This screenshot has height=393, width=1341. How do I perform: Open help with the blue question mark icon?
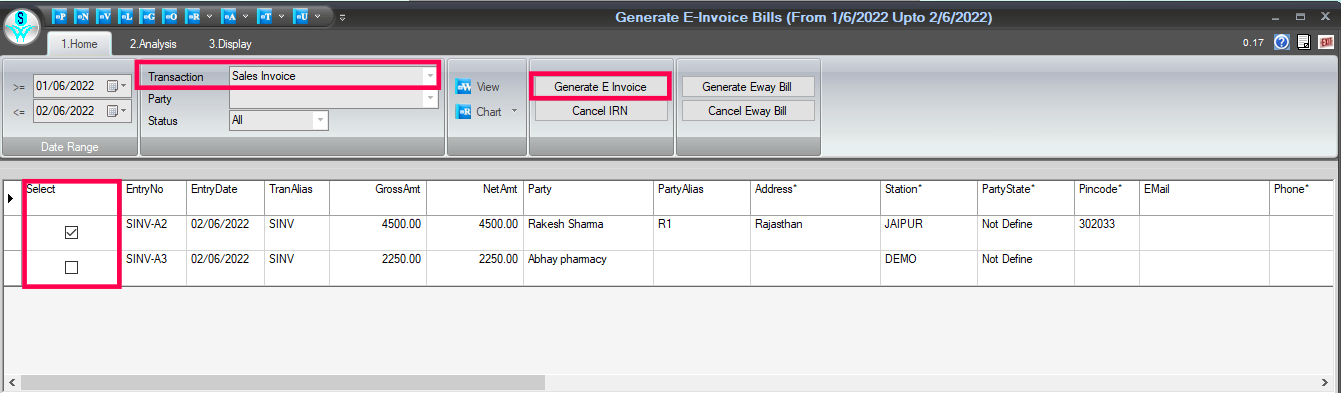click(x=1281, y=43)
